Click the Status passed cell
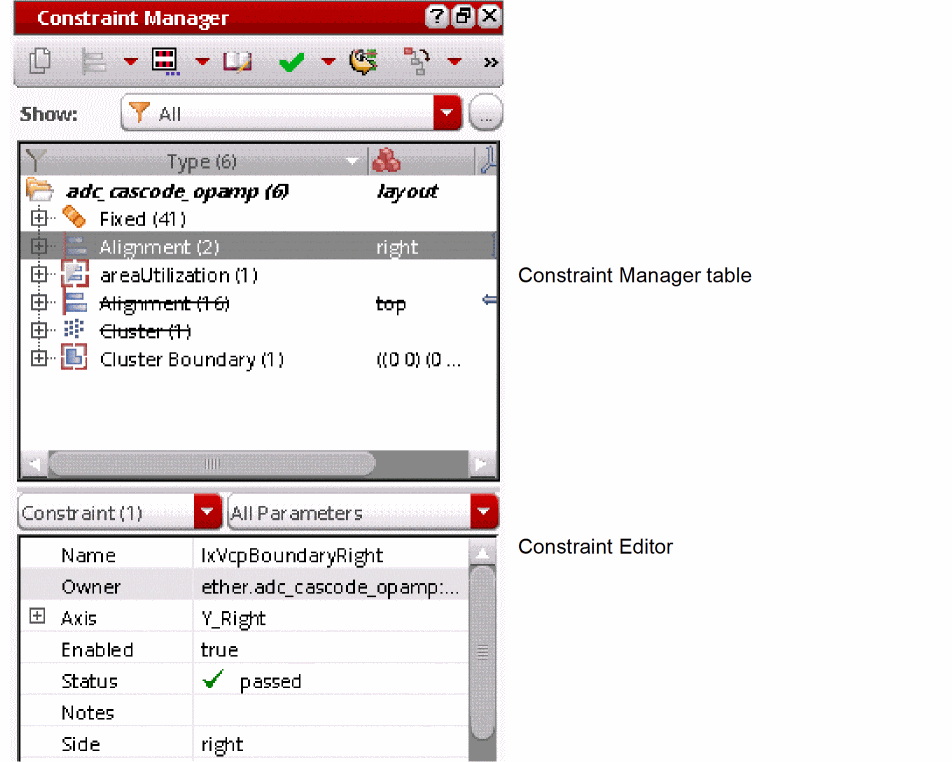The height and width of the screenshot is (762, 952). 331,681
